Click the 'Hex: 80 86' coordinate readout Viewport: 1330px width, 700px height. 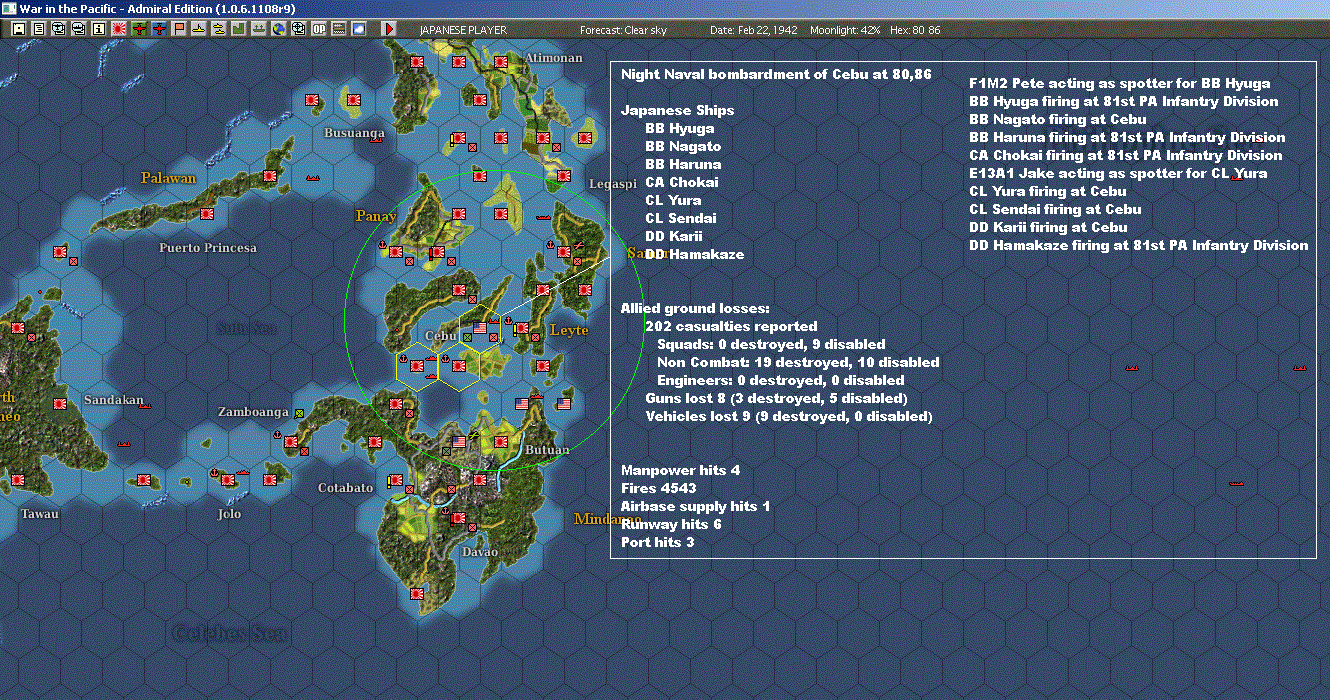[x=915, y=30]
